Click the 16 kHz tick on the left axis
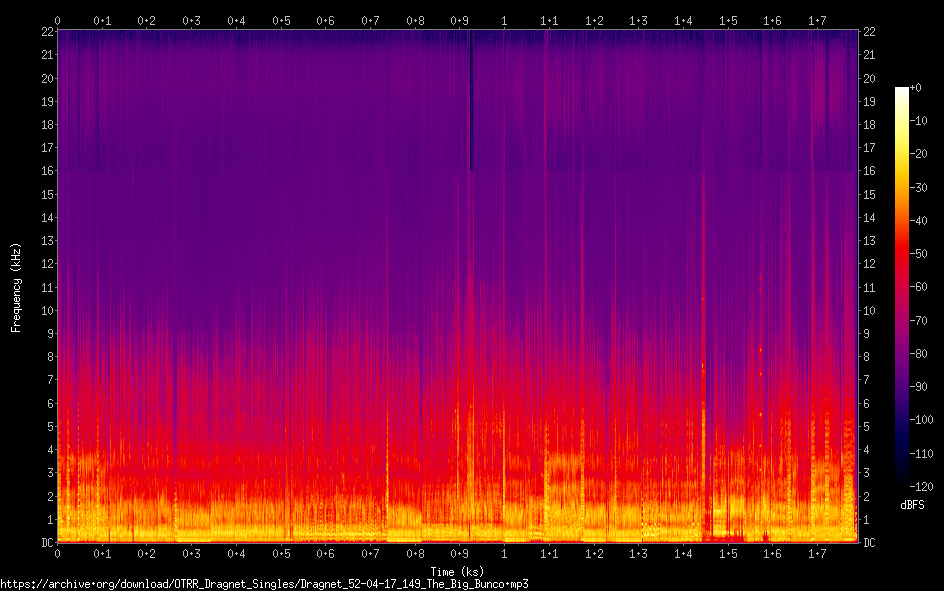944x591 pixels. tap(48, 171)
